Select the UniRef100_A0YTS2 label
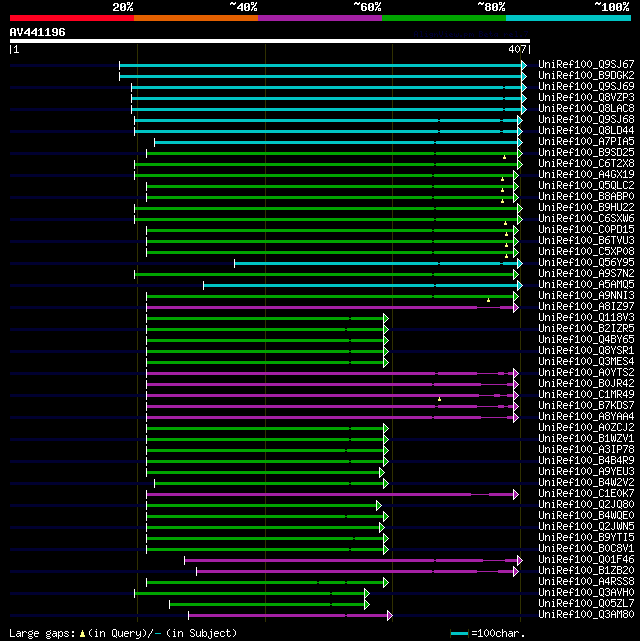 [x=586, y=373]
